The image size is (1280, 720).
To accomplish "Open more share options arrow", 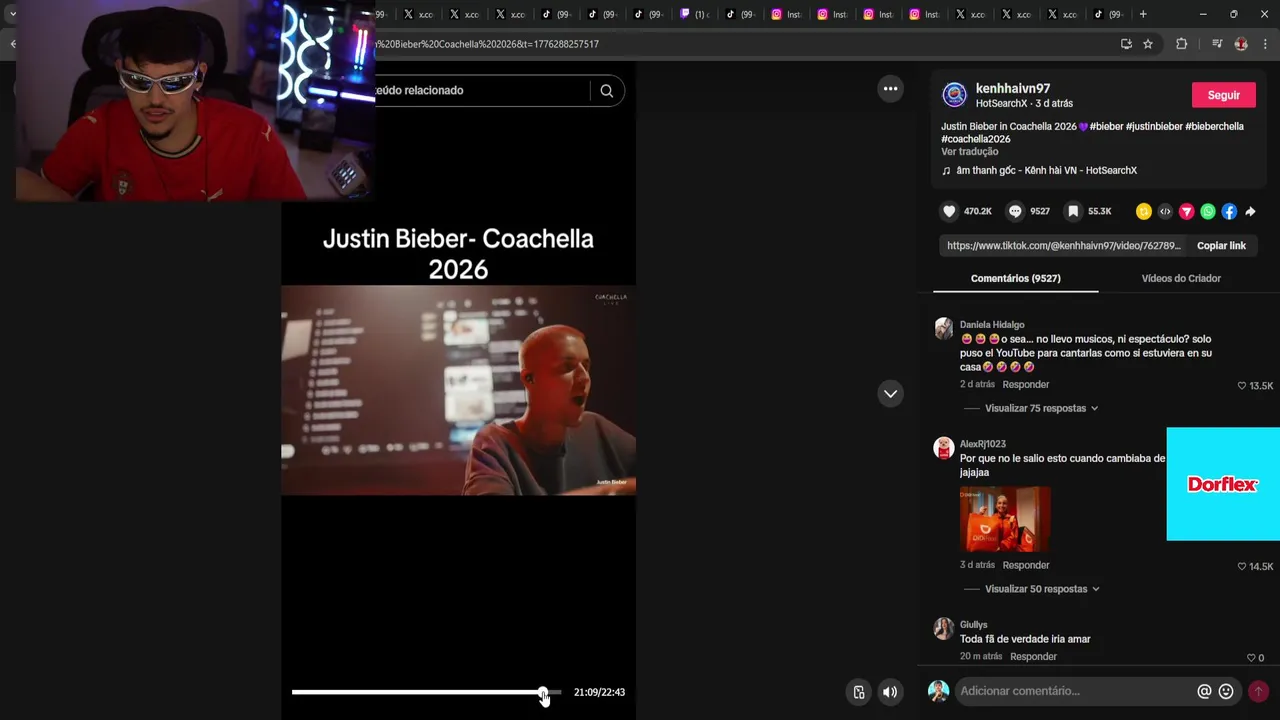I will click(1250, 211).
